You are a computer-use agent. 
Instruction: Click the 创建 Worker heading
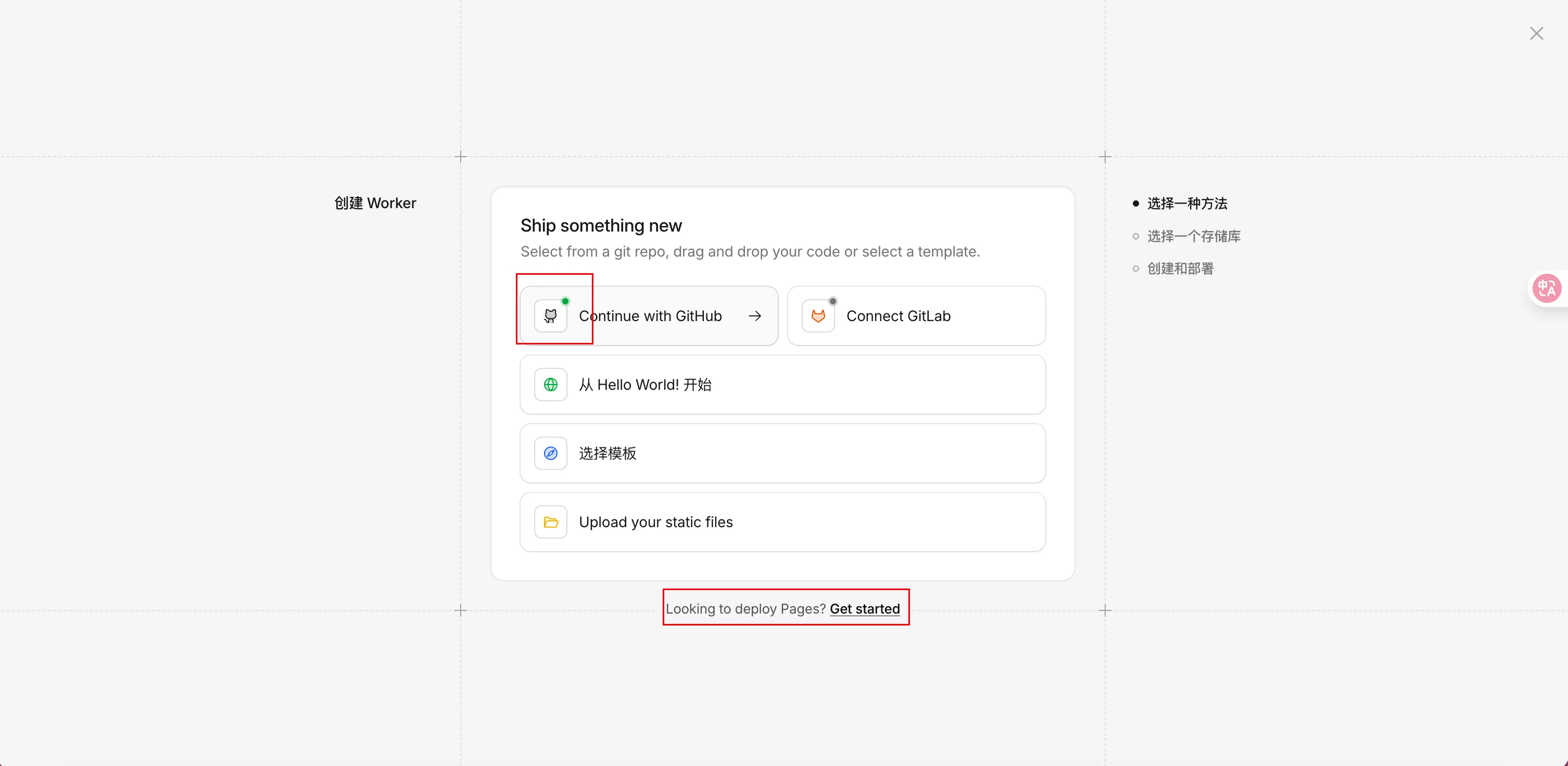point(375,203)
